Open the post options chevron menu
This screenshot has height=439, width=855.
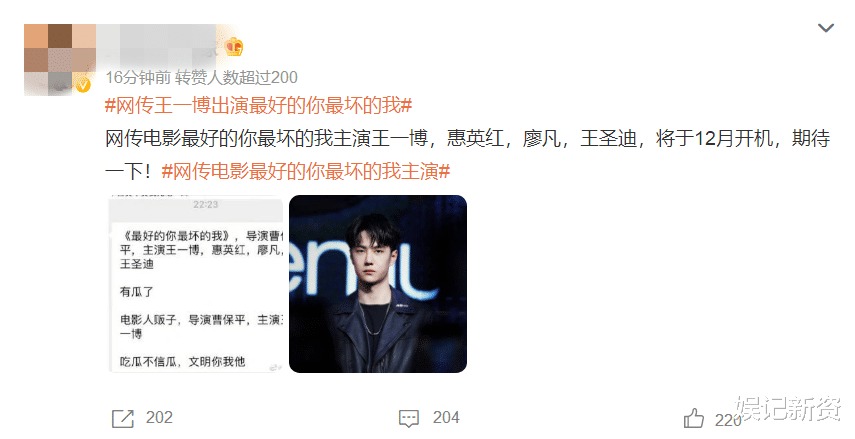(x=826, y=28)
